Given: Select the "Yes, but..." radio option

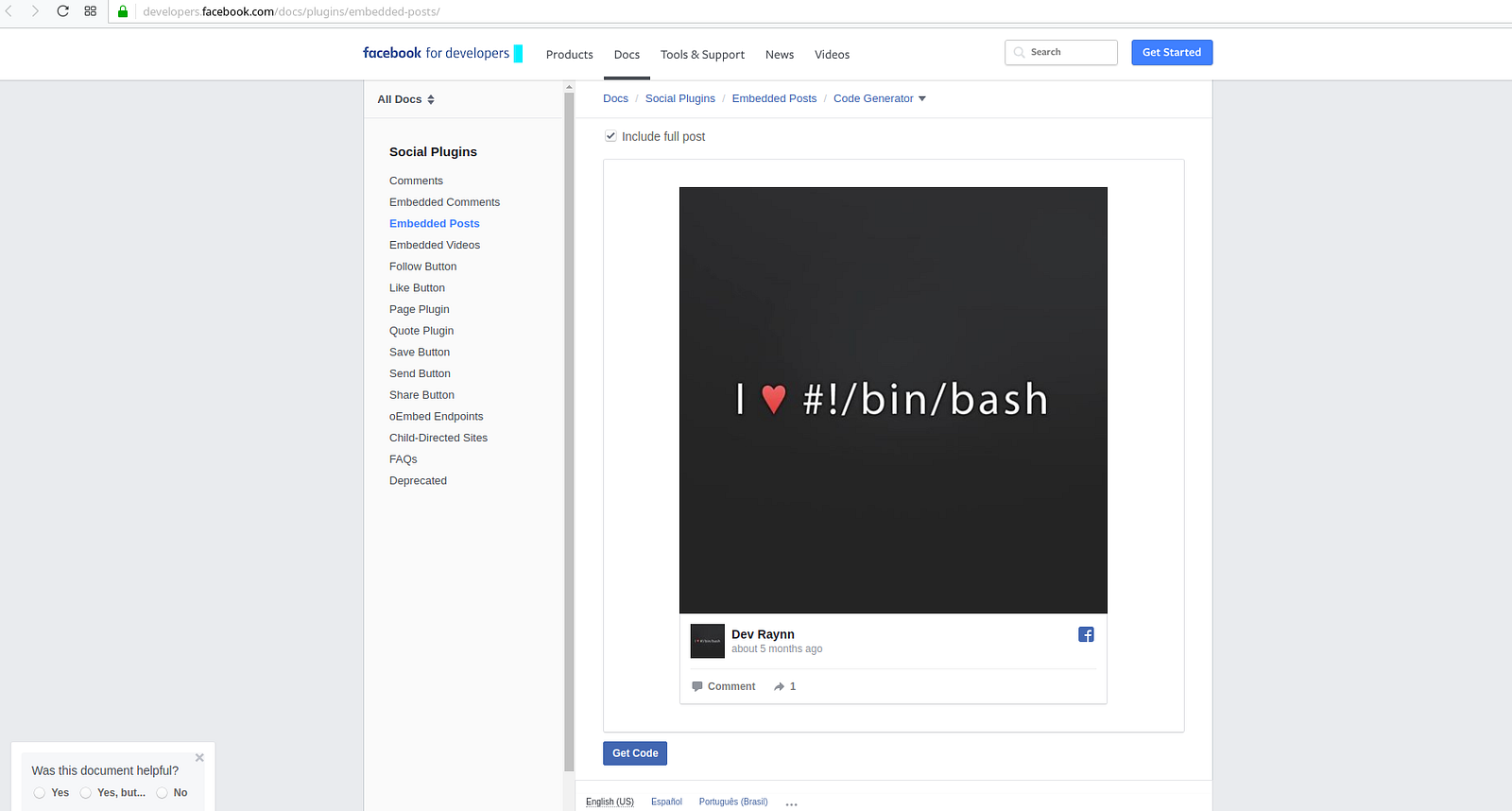Looking at the screenshot, I should point(86,793).
